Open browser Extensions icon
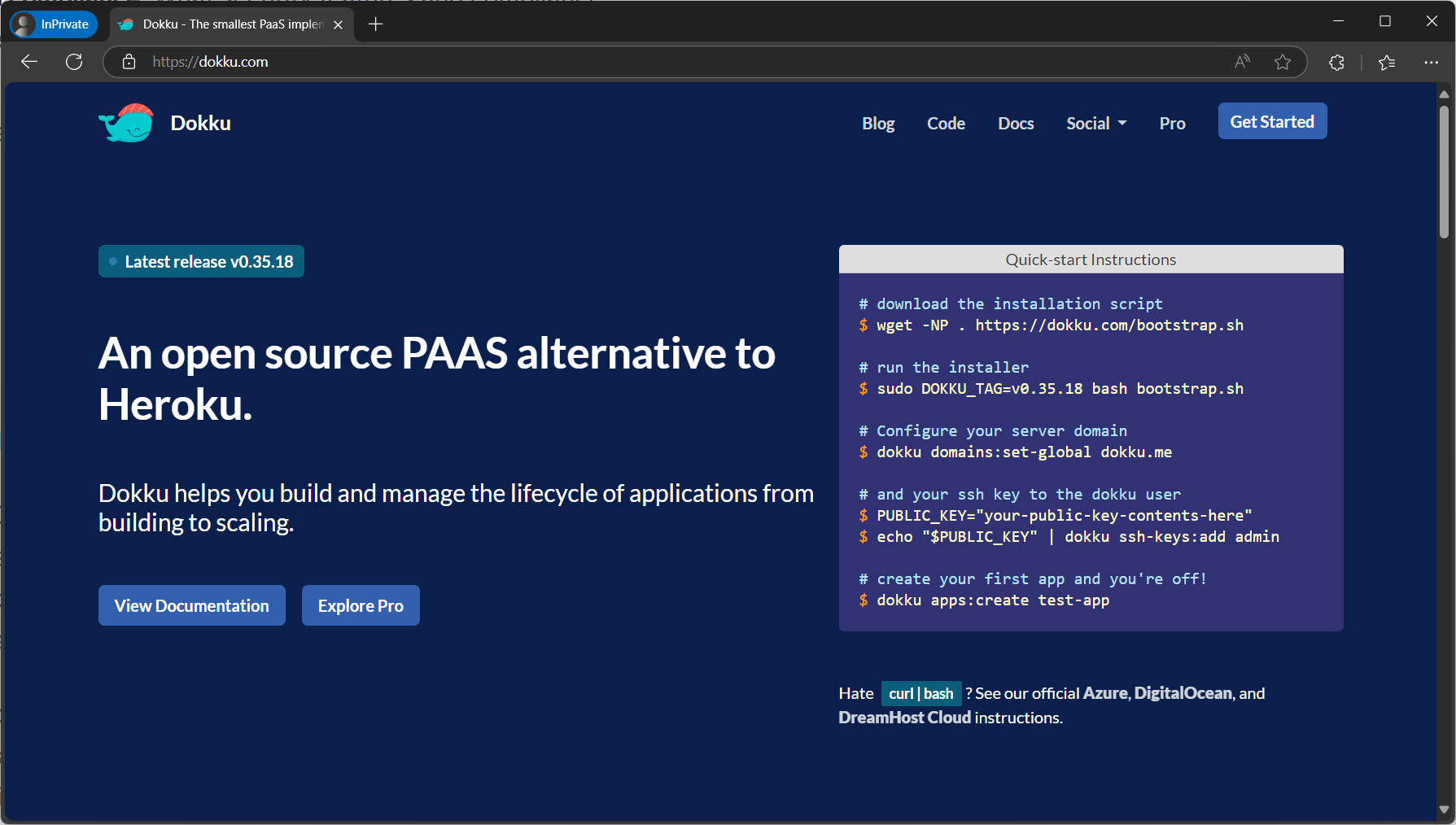The width and height of the screenshot is (1456, 825). coord(1336,61)
